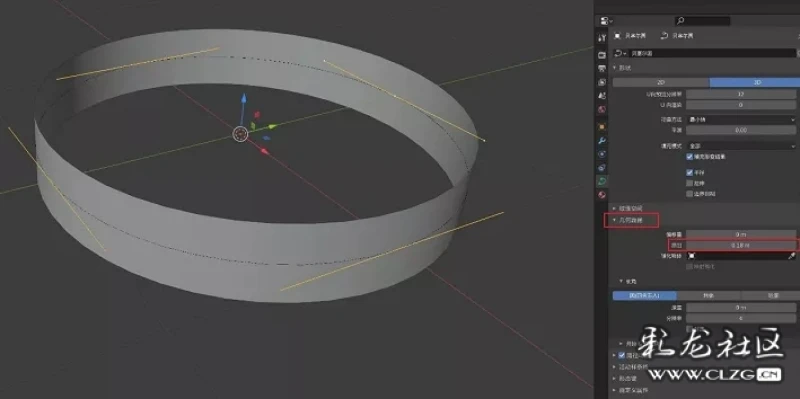The height and width of the screenshot is (399, 800).
Task: Switch curve shape to 2D
Action: [x=661, y=83]
